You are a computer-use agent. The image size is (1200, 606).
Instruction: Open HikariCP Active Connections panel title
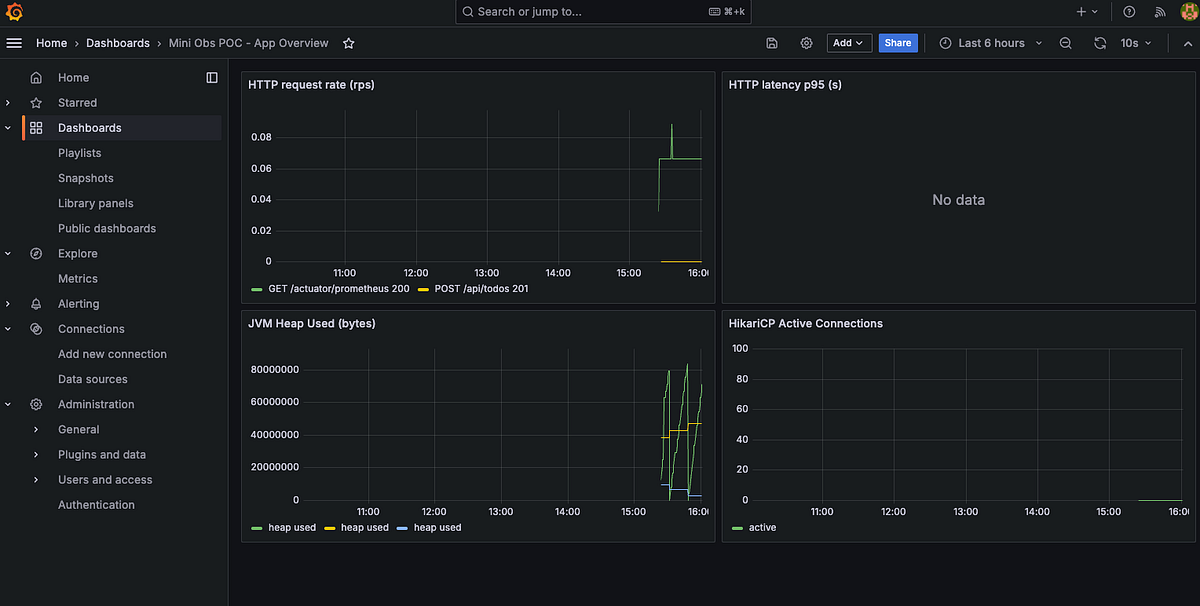pos(806,324)
